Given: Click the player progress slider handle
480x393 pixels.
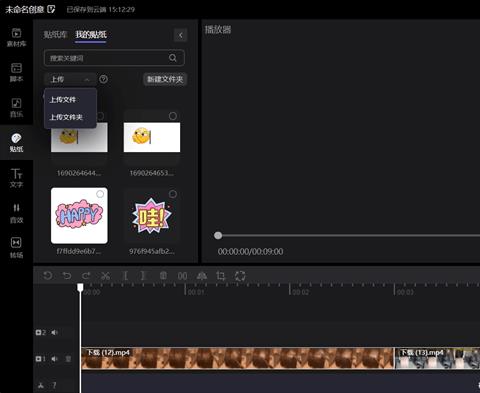Looking at the screenshot, I should 218,235.
